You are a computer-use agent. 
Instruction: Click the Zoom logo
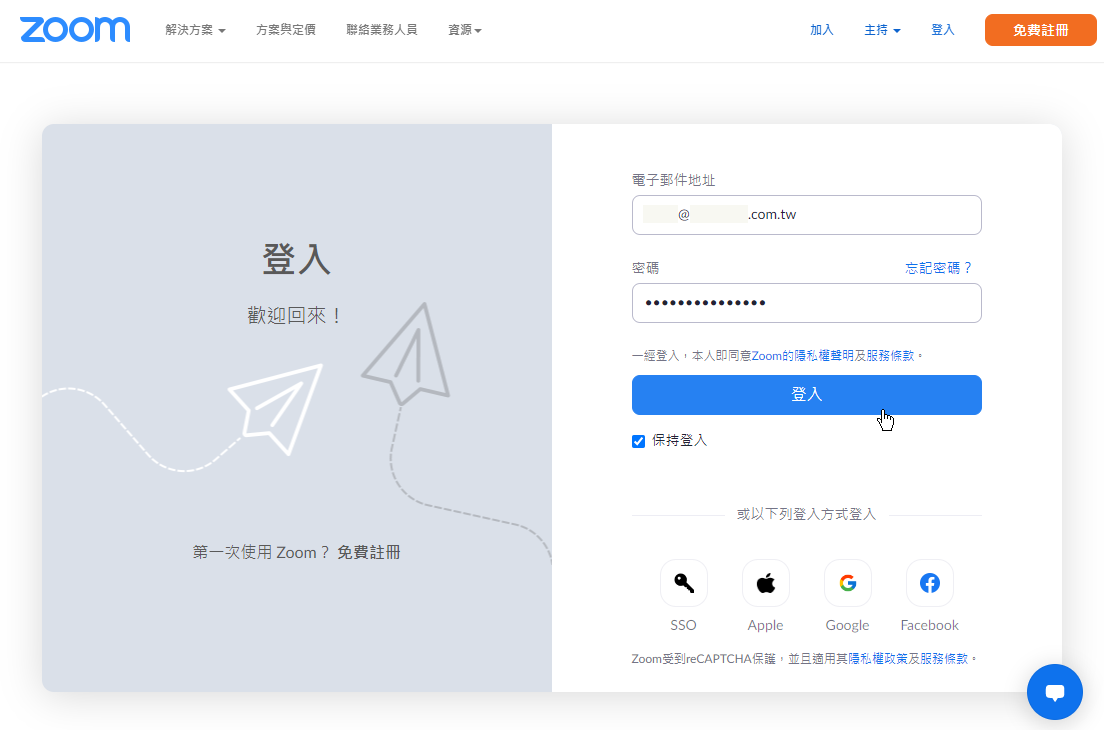click(75, 29)
